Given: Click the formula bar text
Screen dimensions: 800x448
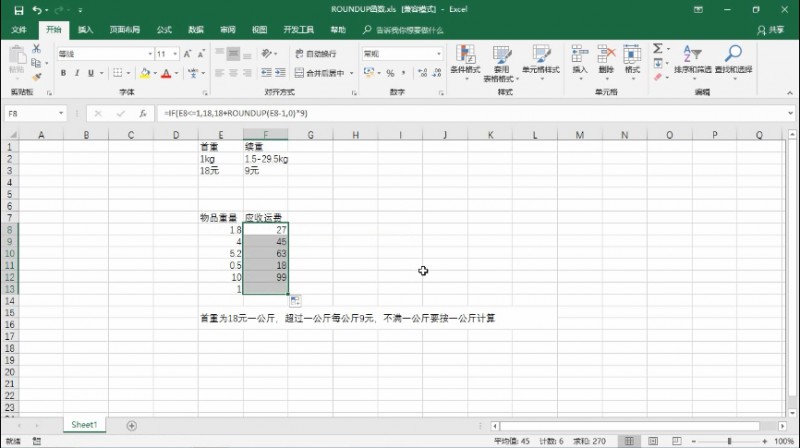Looking at the screenshot, I should [236, 113].
